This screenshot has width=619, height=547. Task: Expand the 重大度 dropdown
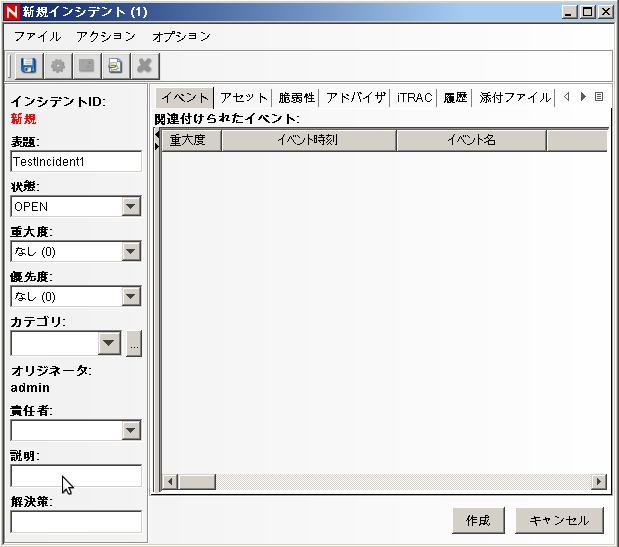coord(130,251)
